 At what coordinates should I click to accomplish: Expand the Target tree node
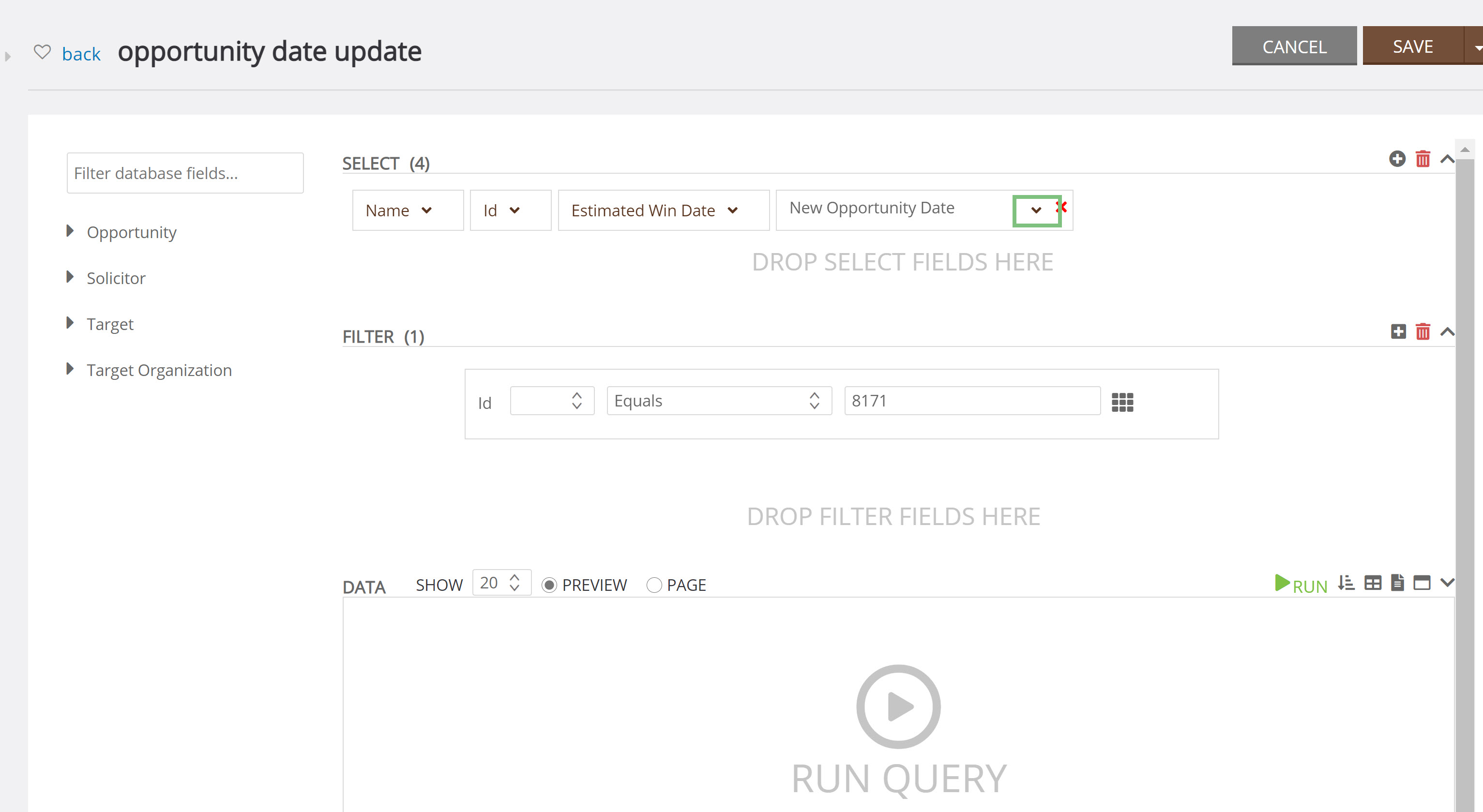(70, 323)
